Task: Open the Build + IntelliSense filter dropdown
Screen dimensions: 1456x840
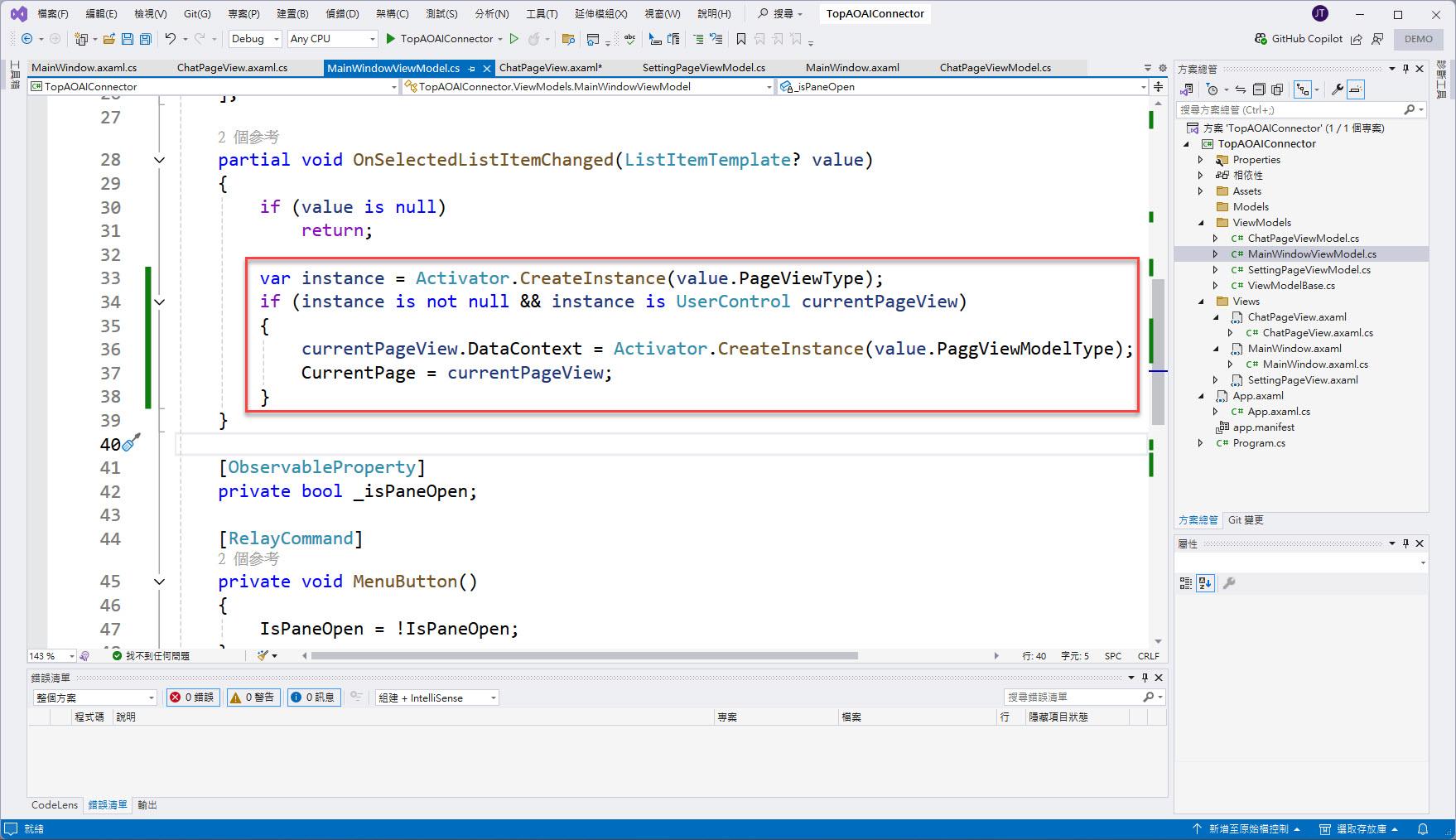Action: click(x=436, y=698)
